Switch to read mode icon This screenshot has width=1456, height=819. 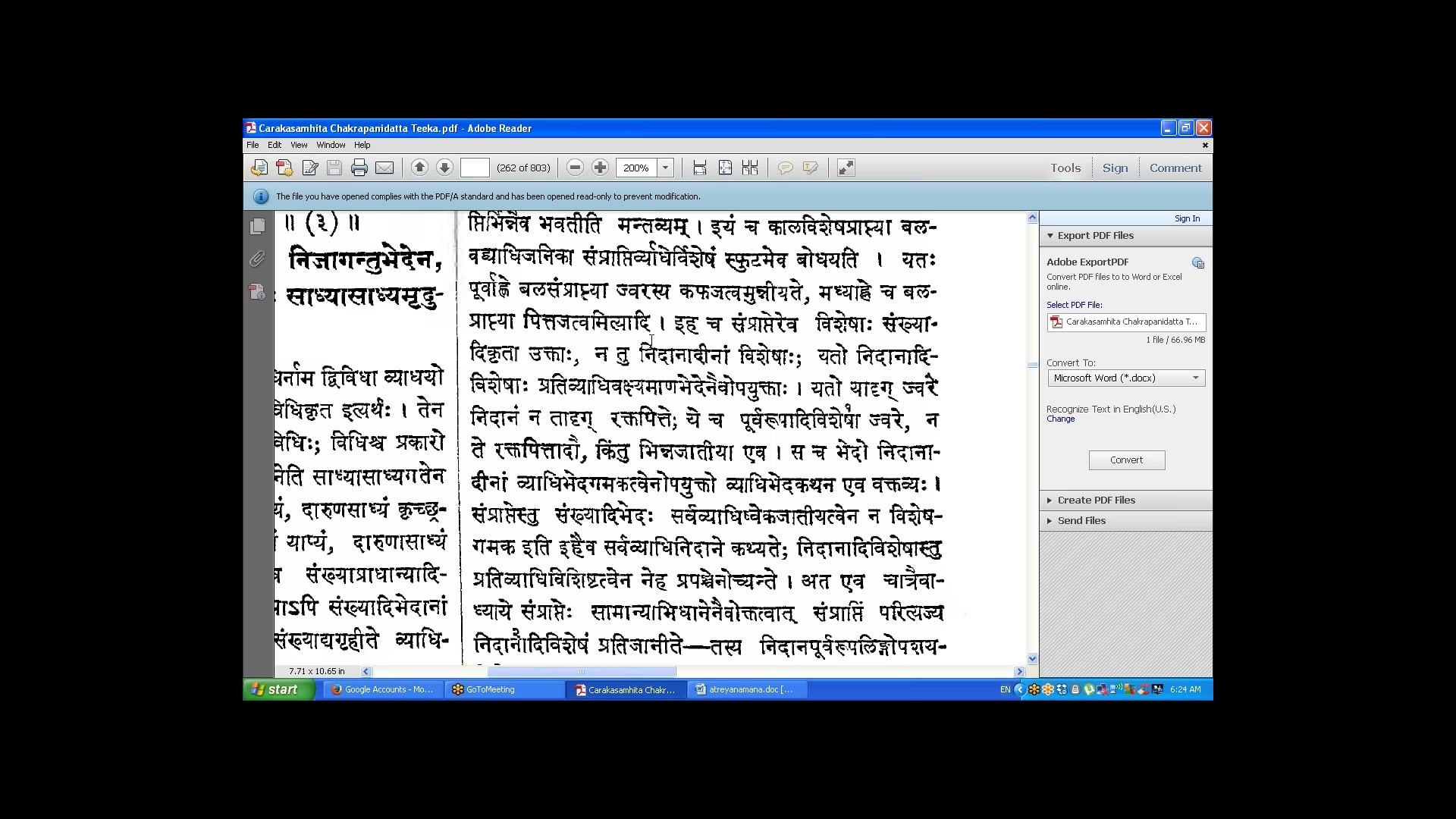tap(846, 168)
